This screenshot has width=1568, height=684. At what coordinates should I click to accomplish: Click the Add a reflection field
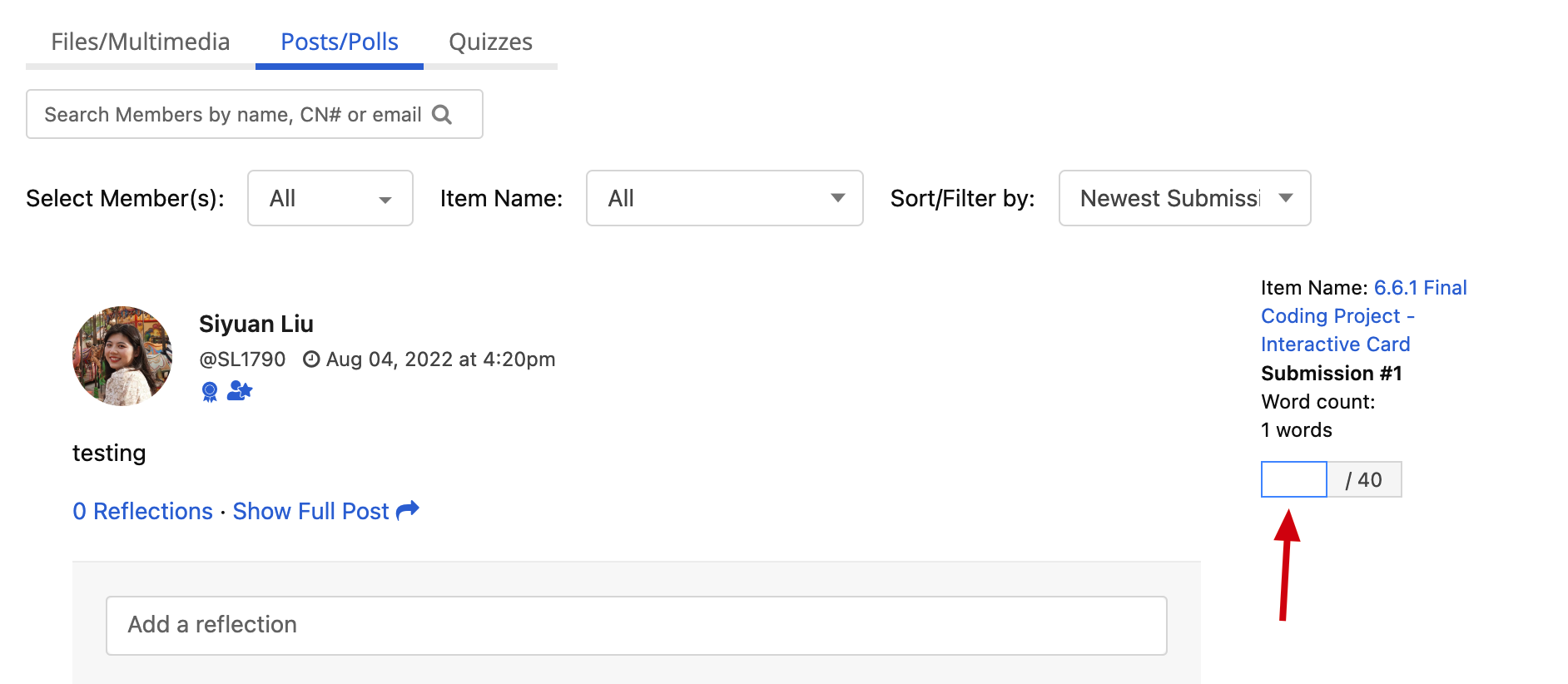pyautogui.click(x=637, y=625)
